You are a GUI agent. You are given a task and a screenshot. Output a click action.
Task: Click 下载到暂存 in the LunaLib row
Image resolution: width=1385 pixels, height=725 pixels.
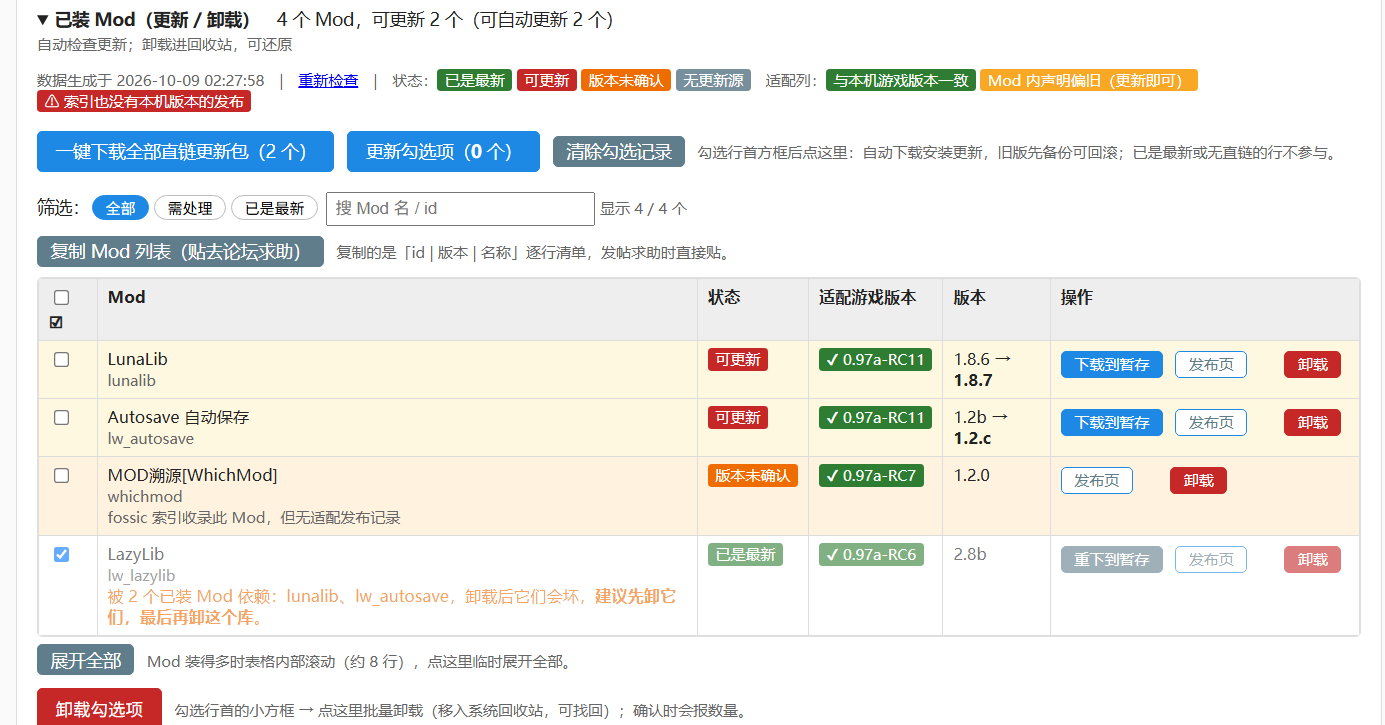[1112, 365]
